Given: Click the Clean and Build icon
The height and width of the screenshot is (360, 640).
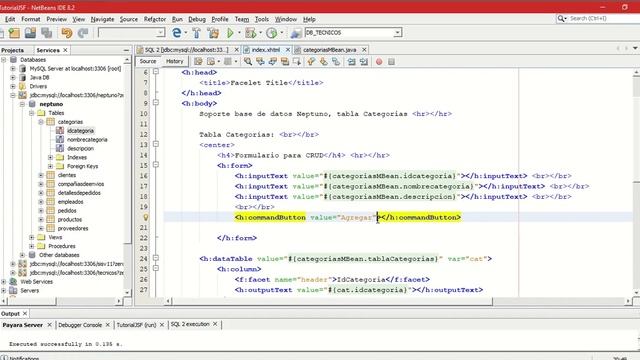Looking at the screenshot, I should [213, 33].
